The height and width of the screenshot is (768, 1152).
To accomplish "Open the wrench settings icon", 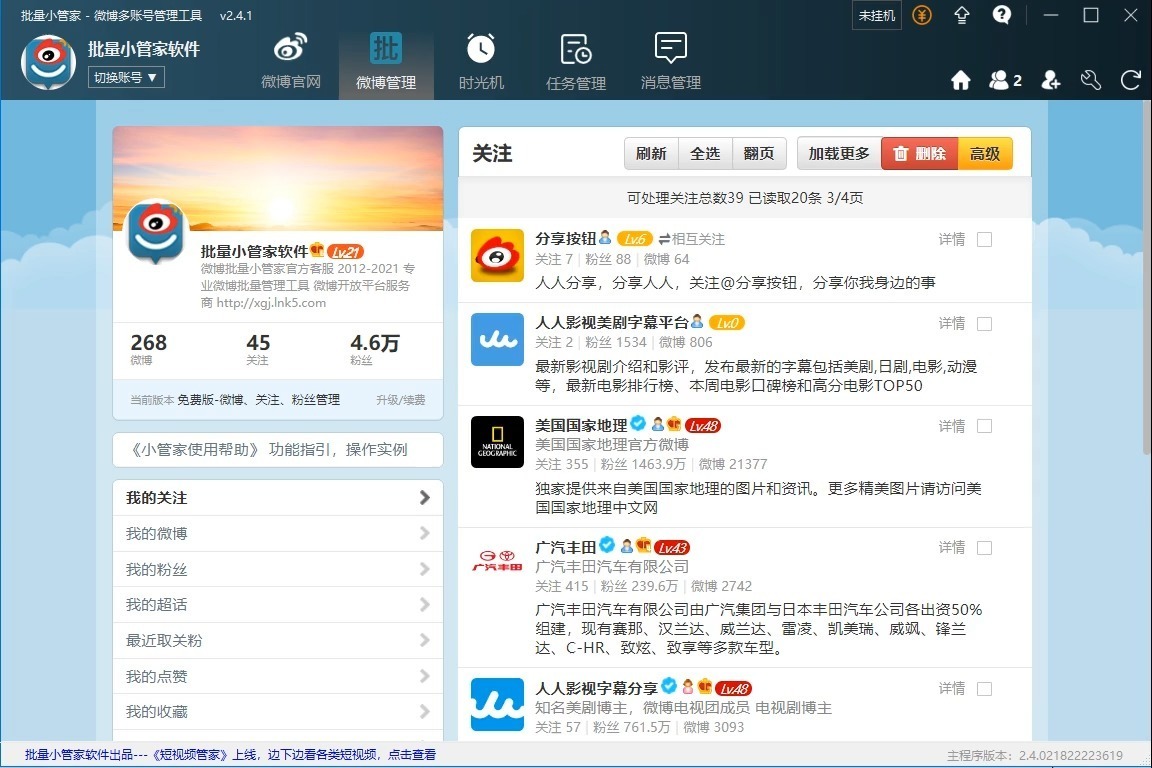I will (x=1090, y=80).
